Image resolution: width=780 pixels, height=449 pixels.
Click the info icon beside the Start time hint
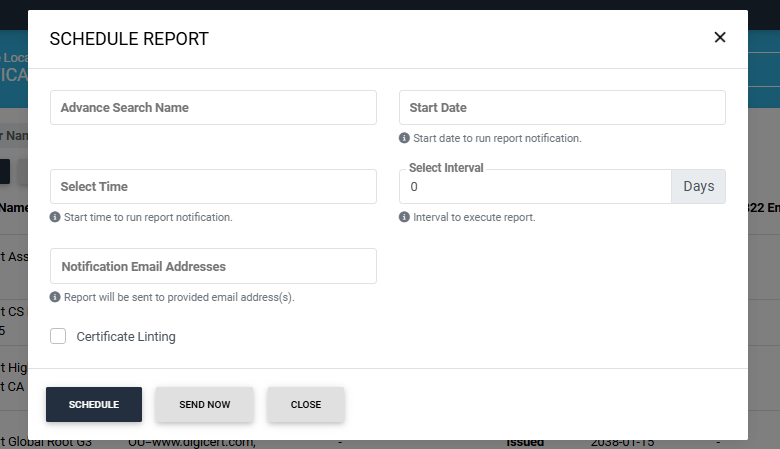coord(55,217)
